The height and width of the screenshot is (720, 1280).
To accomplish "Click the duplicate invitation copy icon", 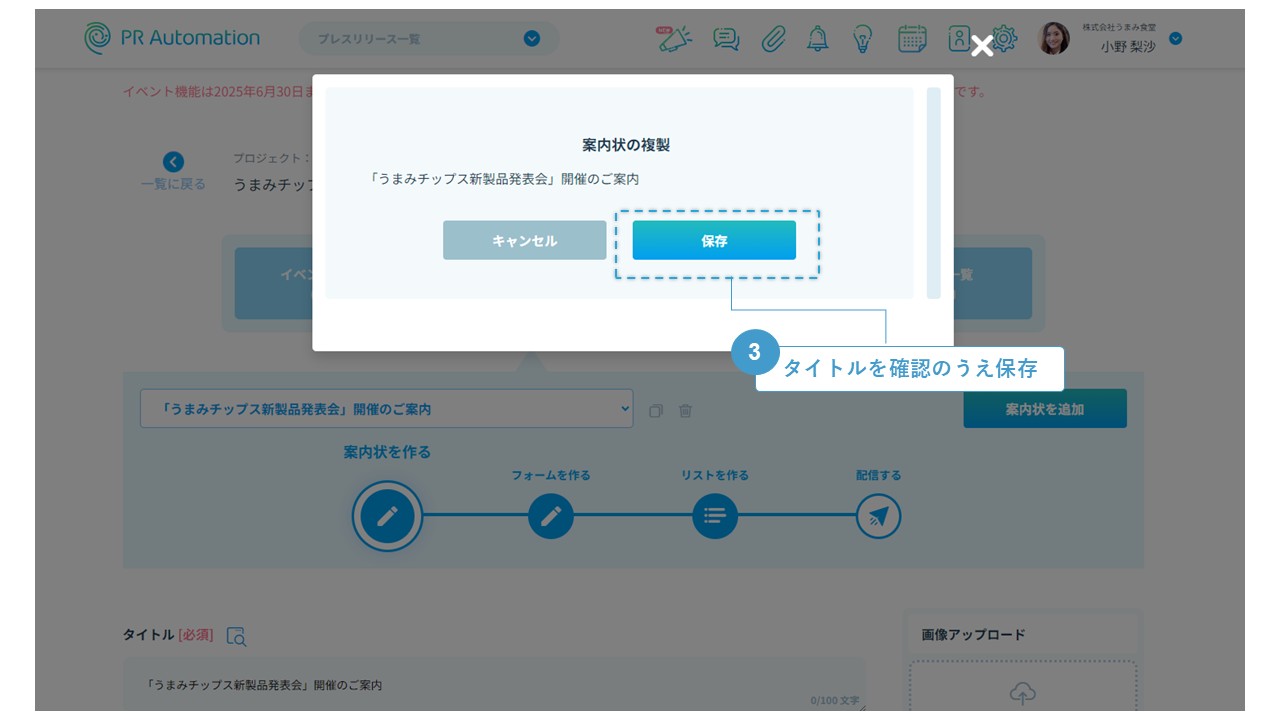I will 656,410.
